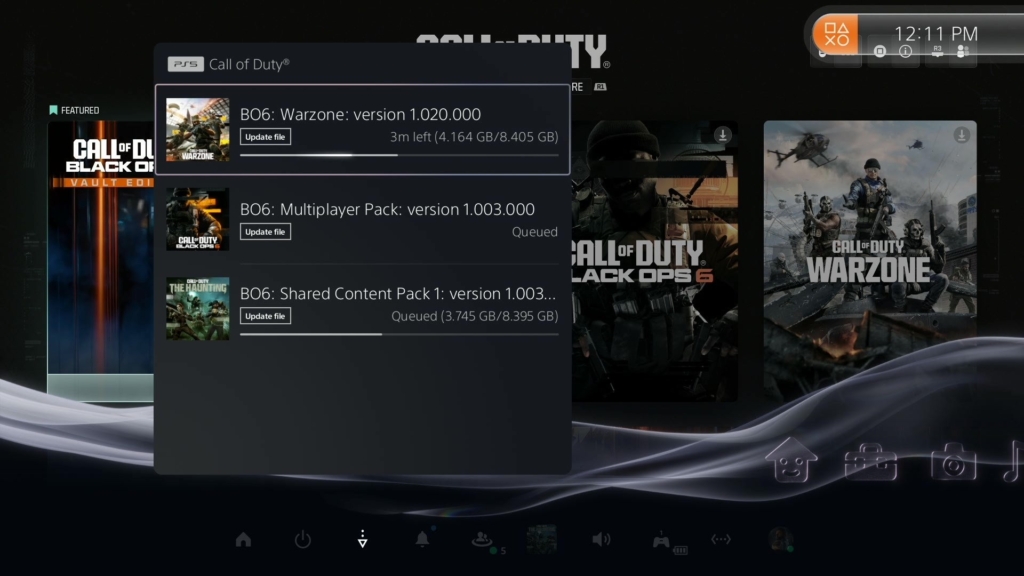Open the Sound speaker icon

[600, 540]
